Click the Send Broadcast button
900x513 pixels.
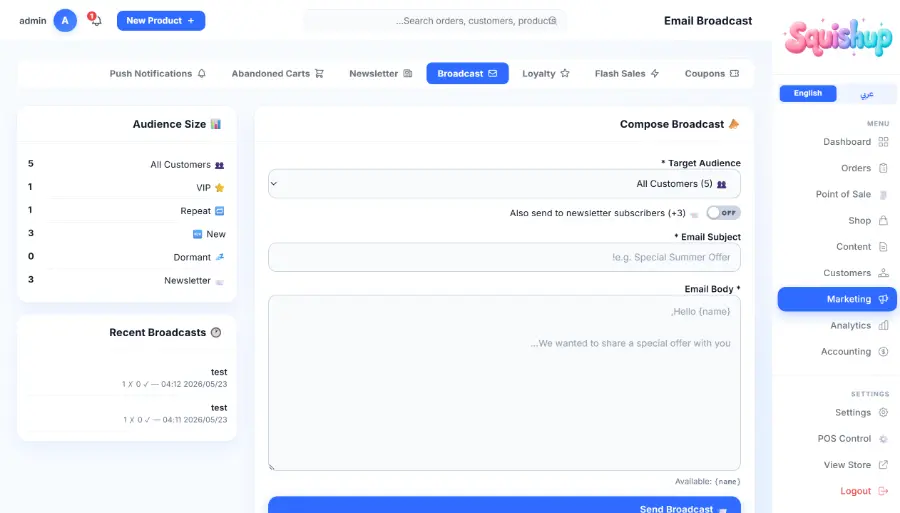504,505
